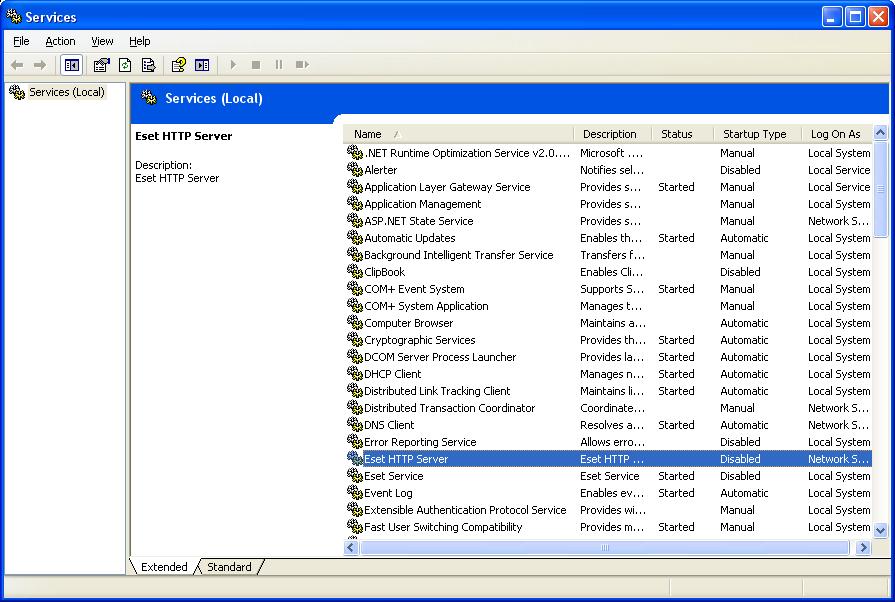
Task: Click the gear icon beside Event Log
Action: [x=355, y=493]
